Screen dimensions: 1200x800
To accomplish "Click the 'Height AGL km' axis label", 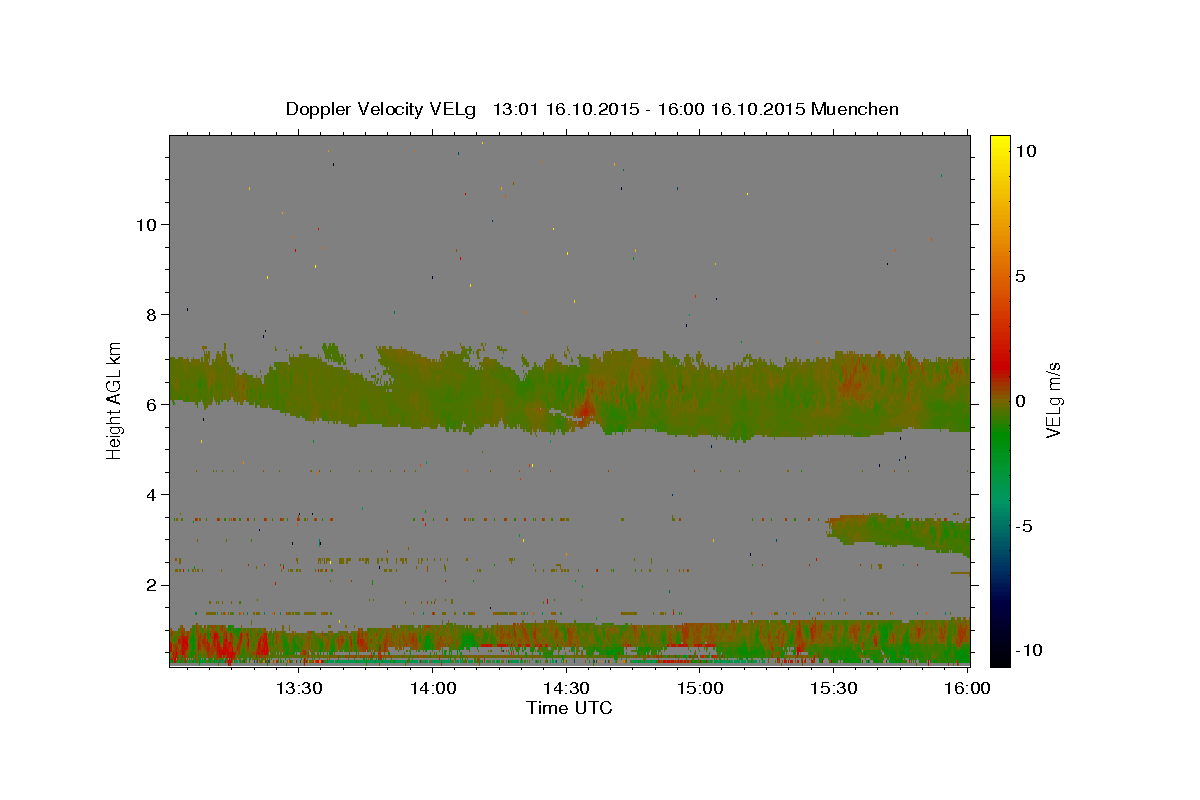I will point(115,400).
